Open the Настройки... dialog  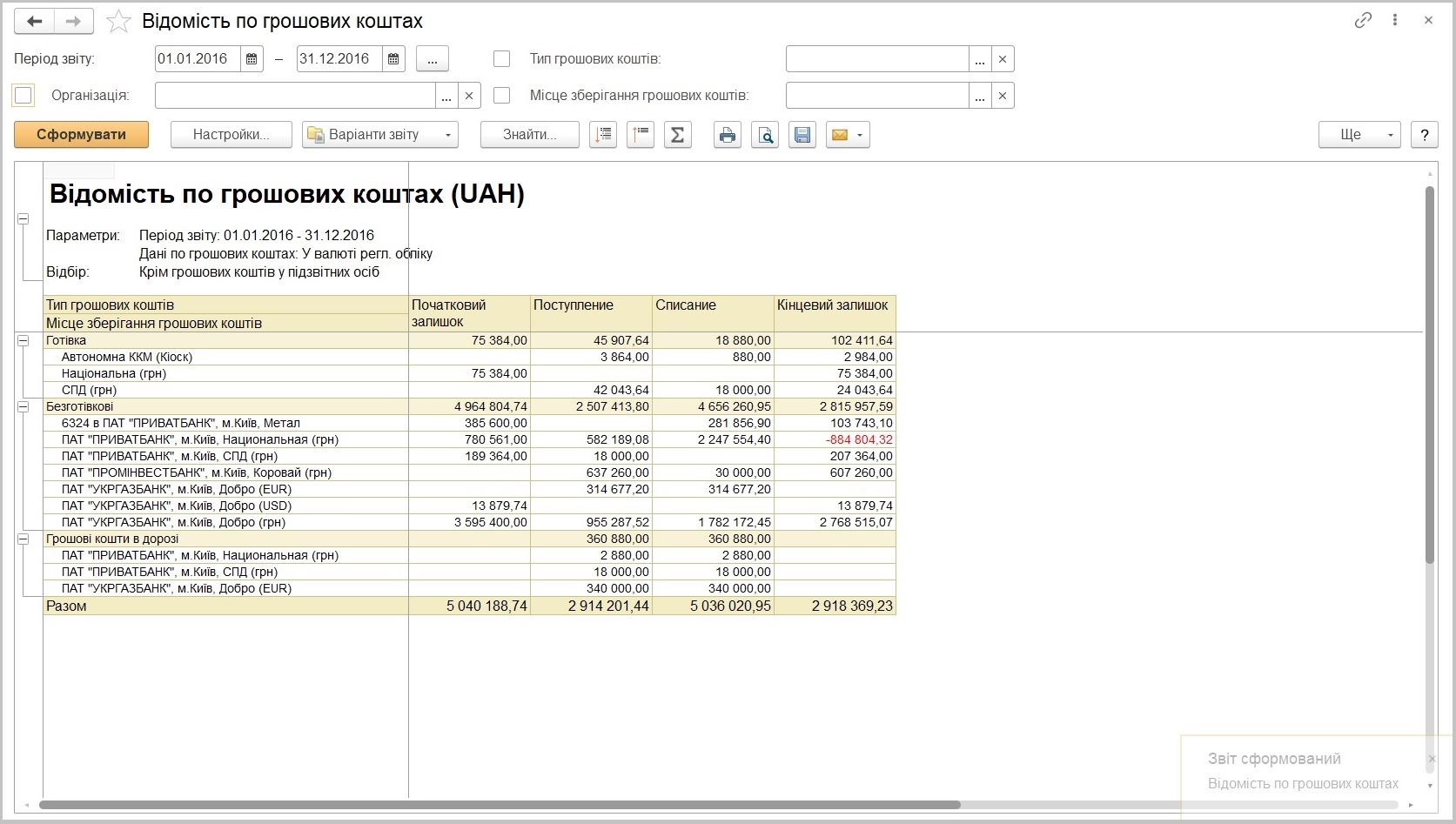tap(231, 135)
